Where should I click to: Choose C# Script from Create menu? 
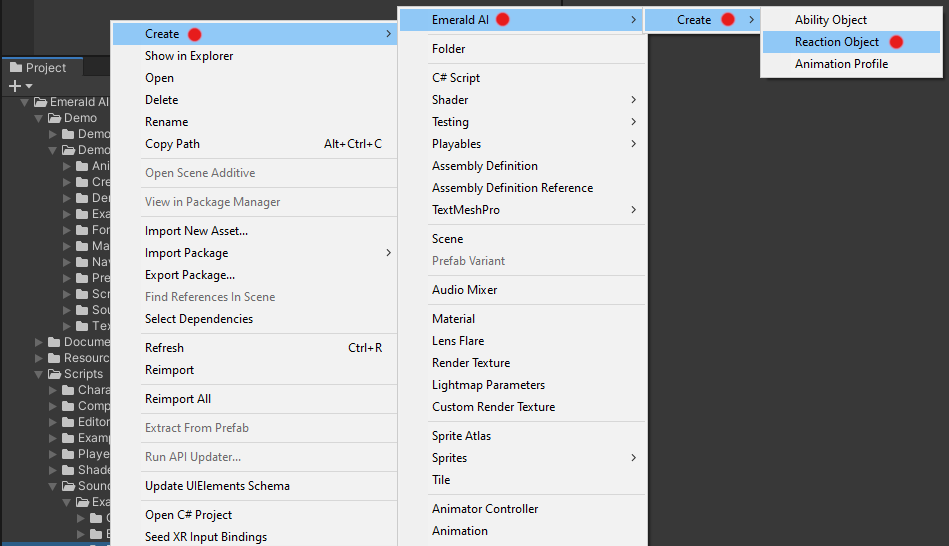pyautogui.click(x=456, y=78)
